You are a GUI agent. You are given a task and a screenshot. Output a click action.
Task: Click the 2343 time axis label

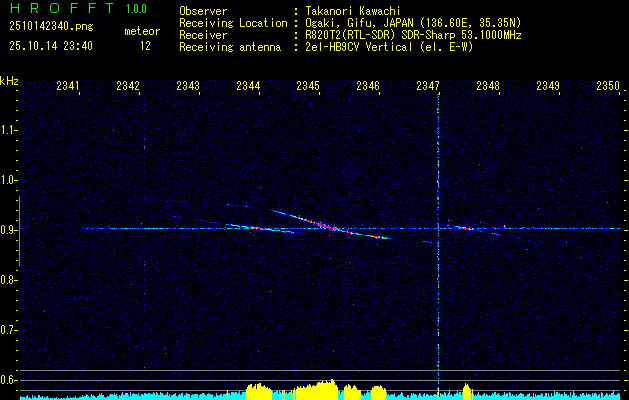188,85
